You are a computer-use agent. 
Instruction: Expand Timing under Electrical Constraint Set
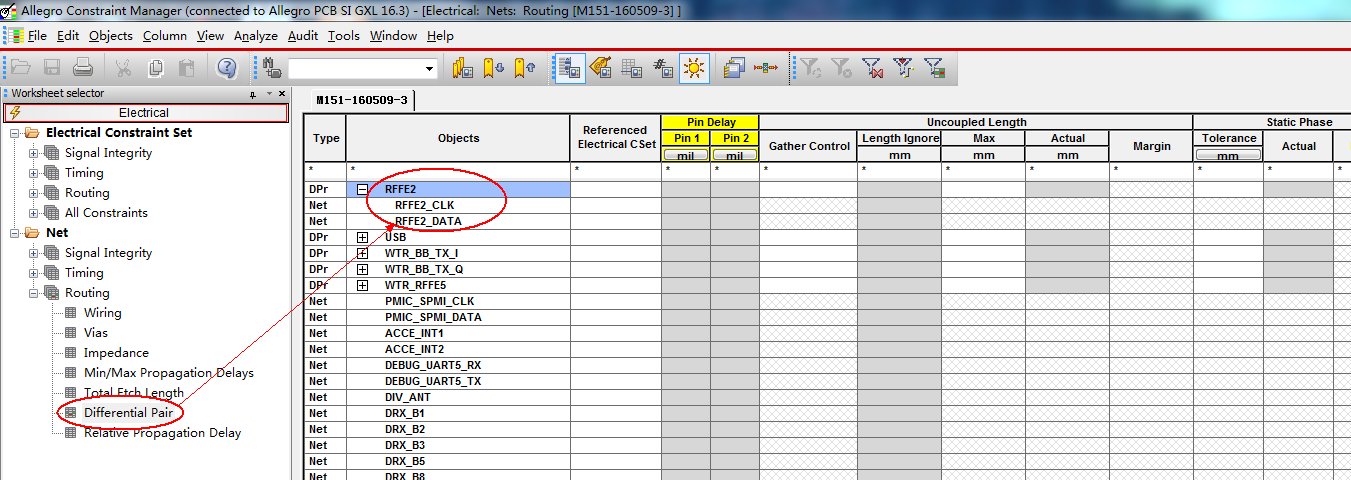click(35, 173)
